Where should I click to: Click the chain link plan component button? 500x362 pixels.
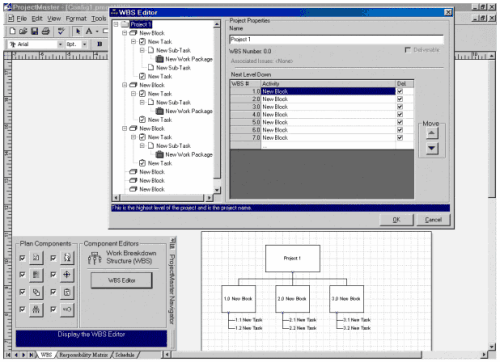pyautogui.click(x=36, y=292)
